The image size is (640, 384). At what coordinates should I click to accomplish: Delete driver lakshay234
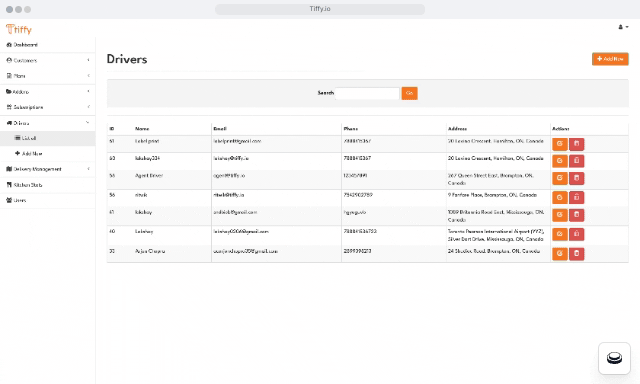[576, 161]
